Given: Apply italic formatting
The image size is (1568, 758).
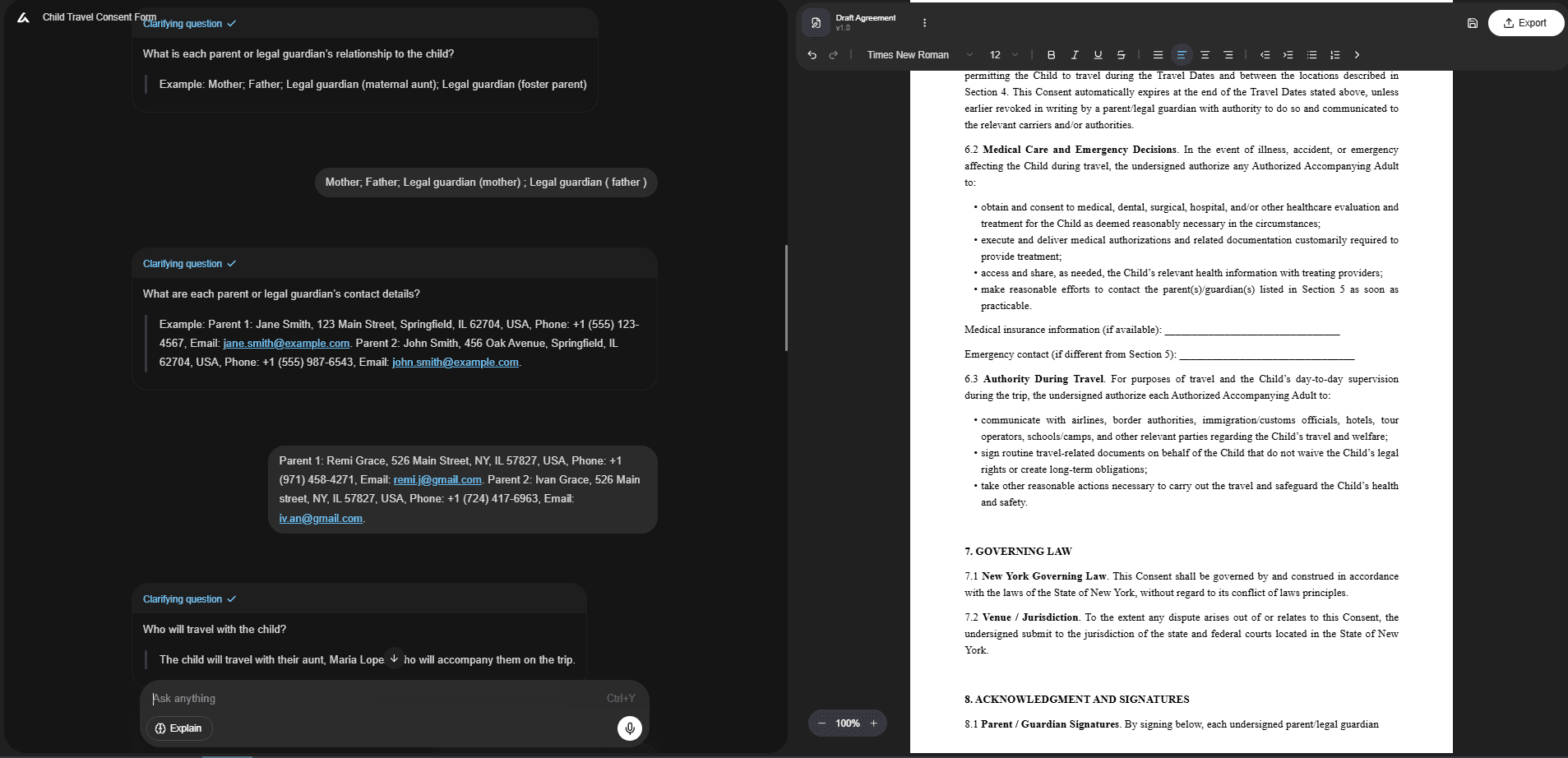Looking at the screenshot, I should pos(1074,55).
